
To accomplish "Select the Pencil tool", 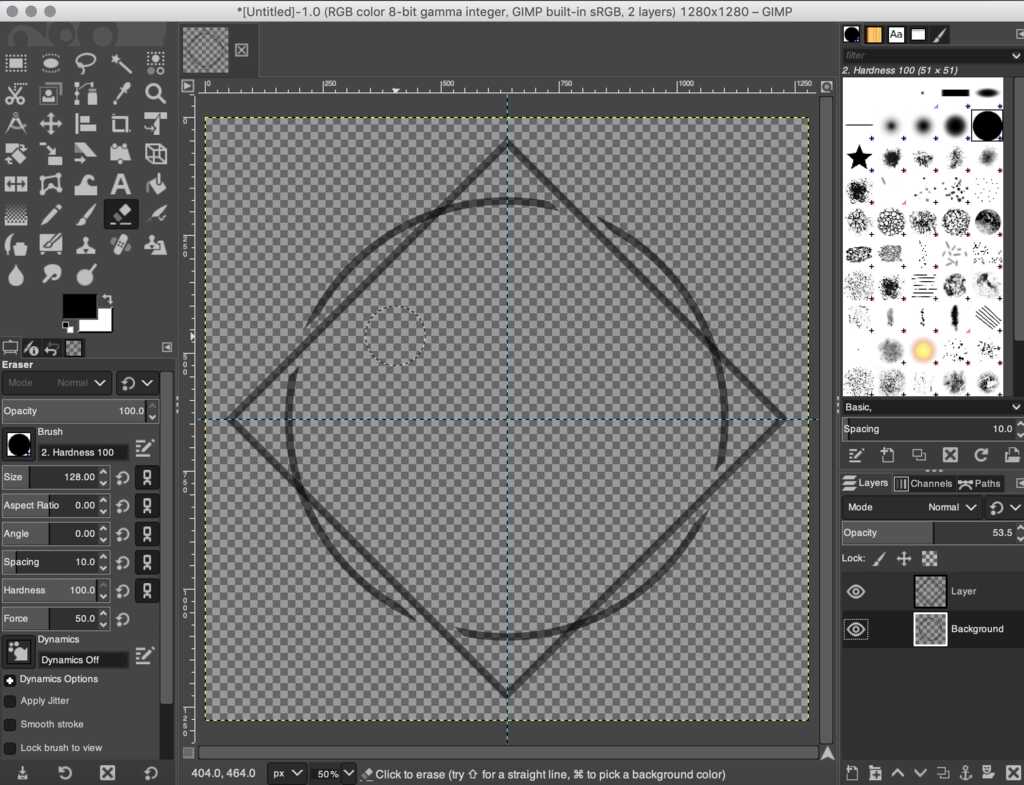I will tap(51, 214).
